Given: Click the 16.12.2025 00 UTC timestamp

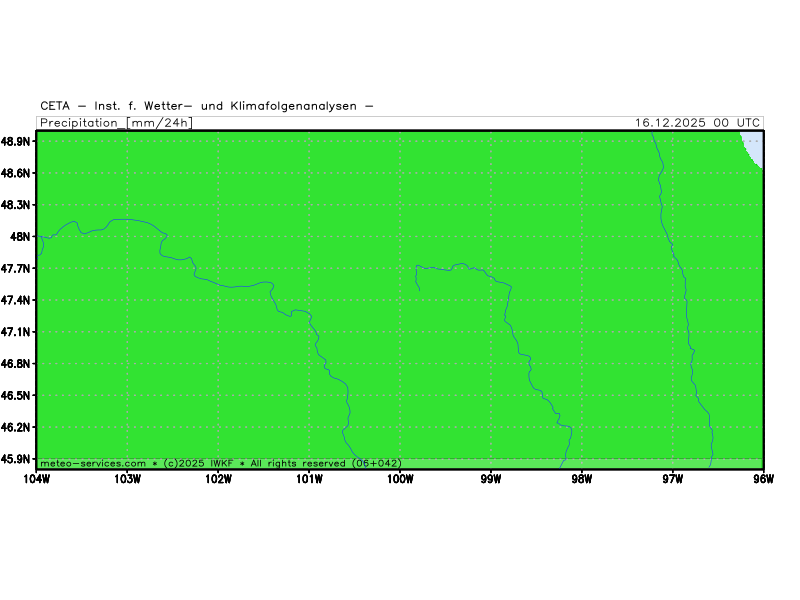Looking at the screenshot, I should click(x=697, y=123).
